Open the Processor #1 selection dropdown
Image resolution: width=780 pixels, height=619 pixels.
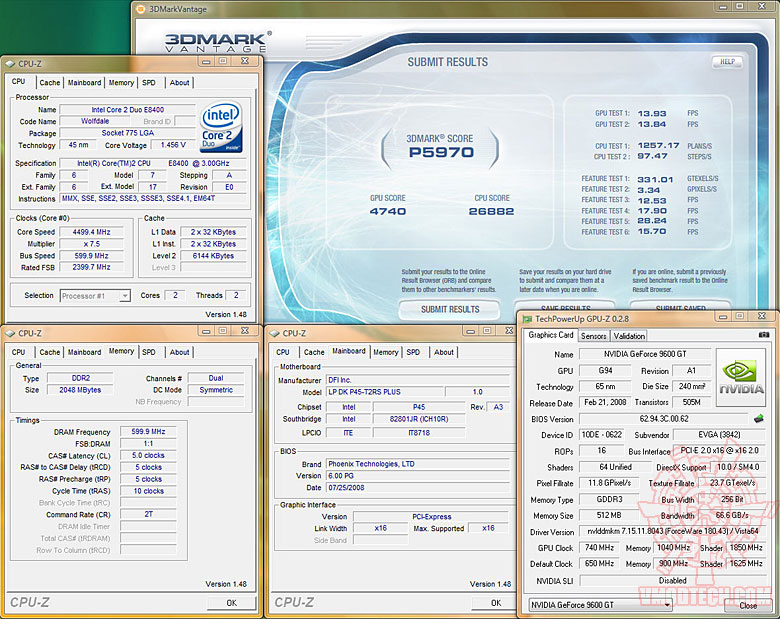pos(96,296)
